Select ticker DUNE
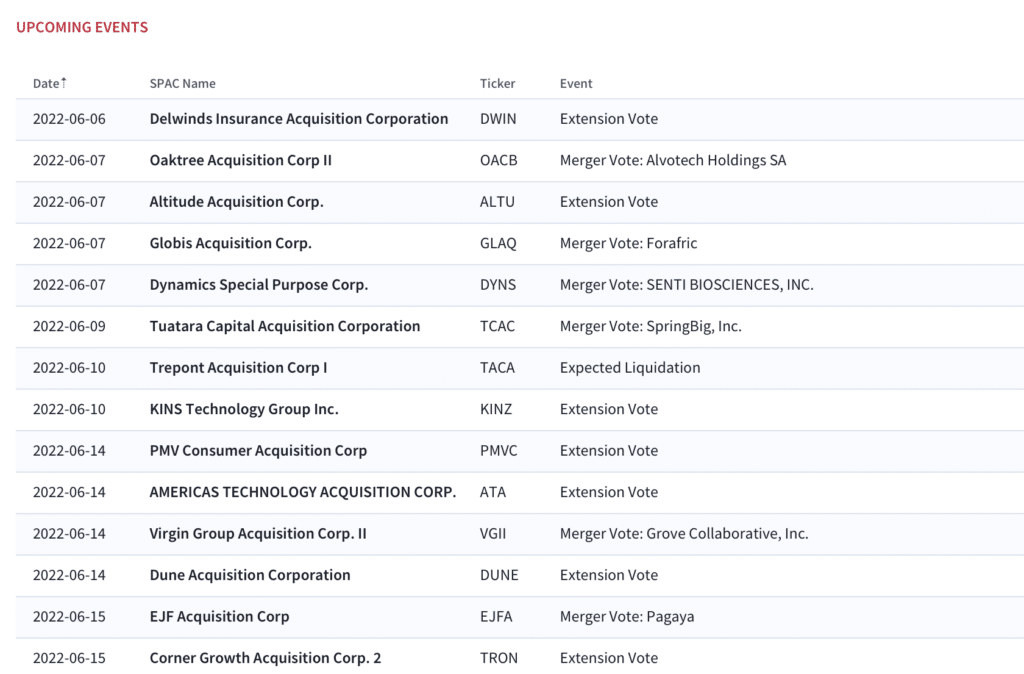 [x=499, y=575]
